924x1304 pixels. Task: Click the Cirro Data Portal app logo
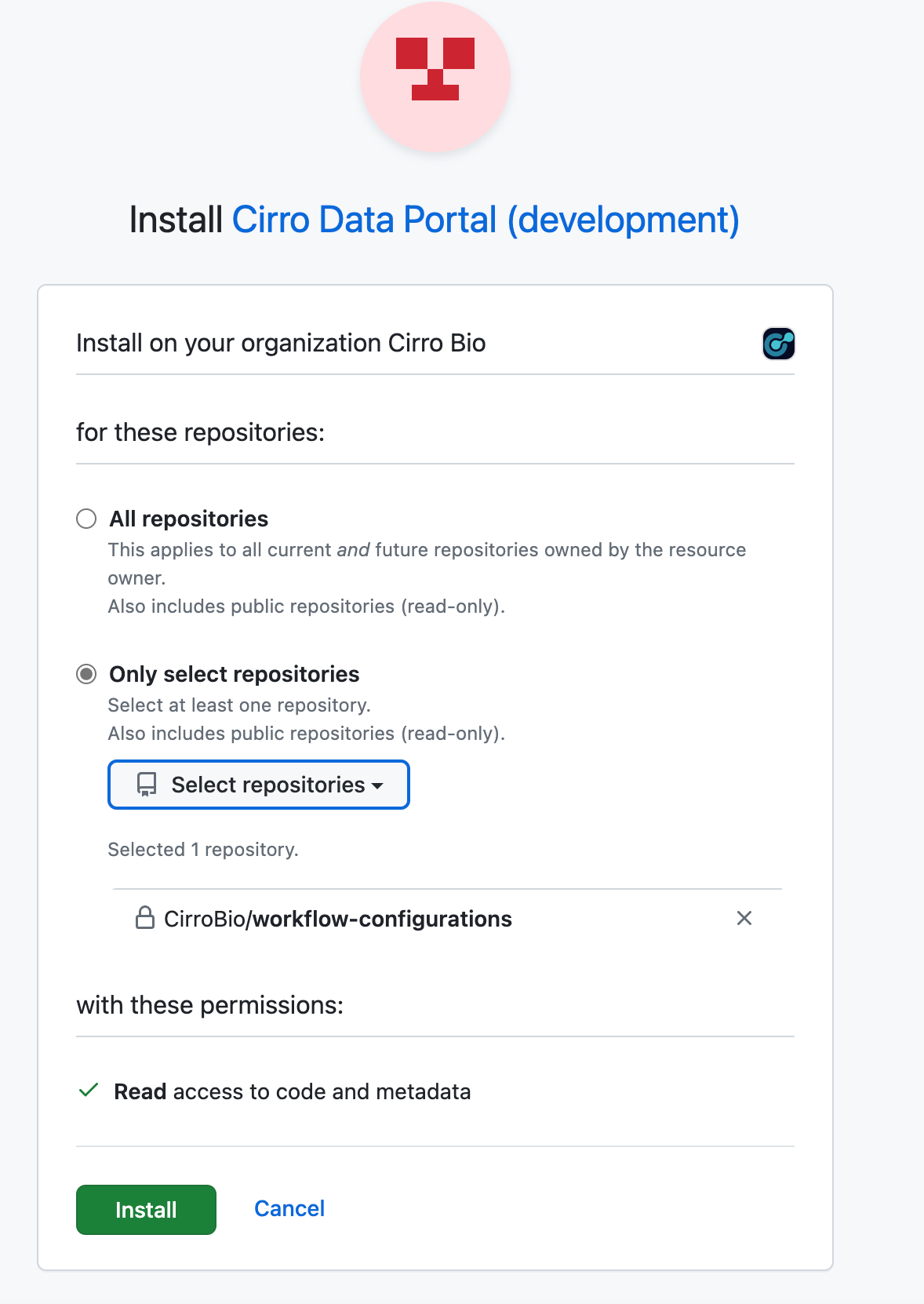tap(435, 76)
